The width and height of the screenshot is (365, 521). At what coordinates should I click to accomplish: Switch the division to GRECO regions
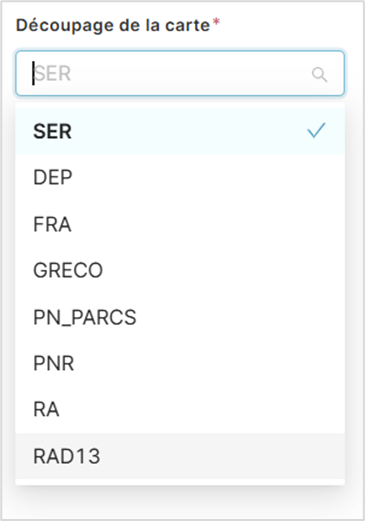(180, 270)
